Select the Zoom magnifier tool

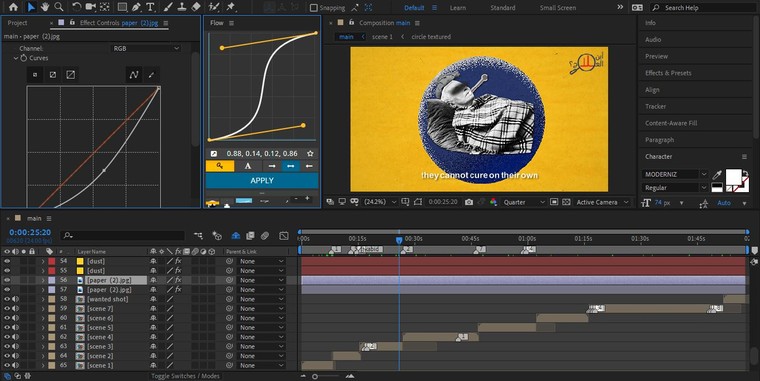coord(59,7)
